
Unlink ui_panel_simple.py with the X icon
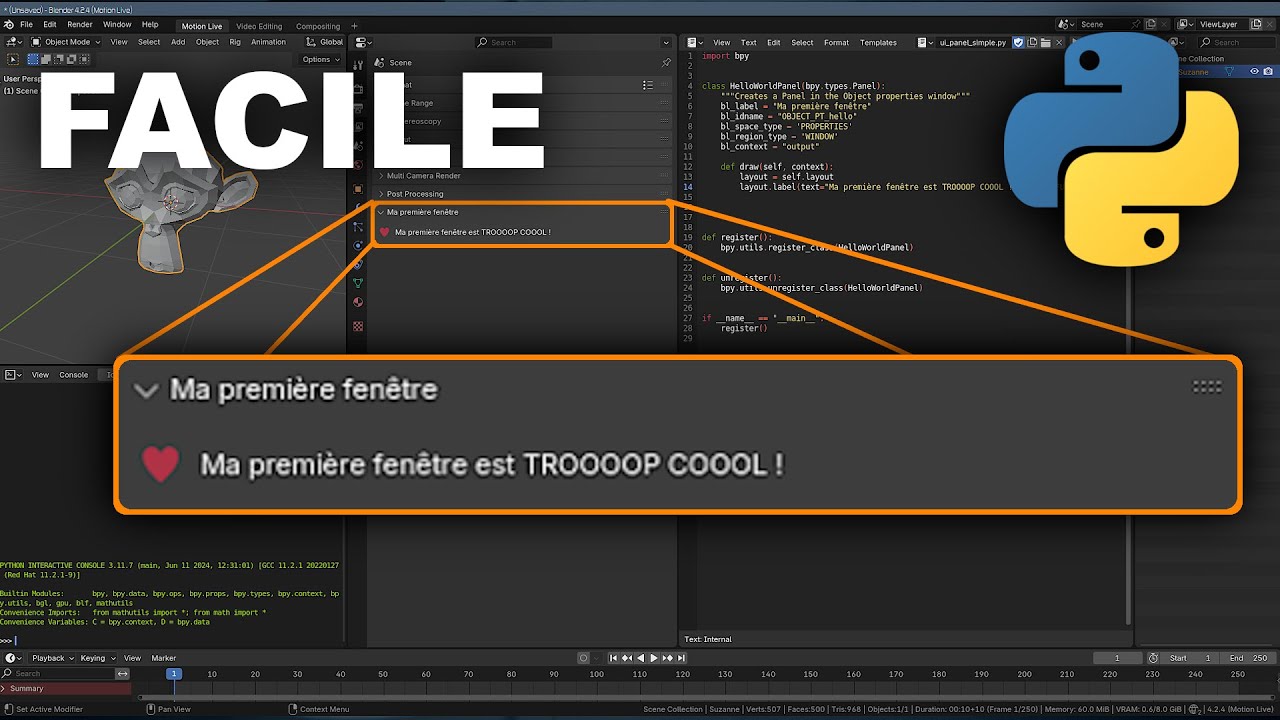tap(1059, 42)
